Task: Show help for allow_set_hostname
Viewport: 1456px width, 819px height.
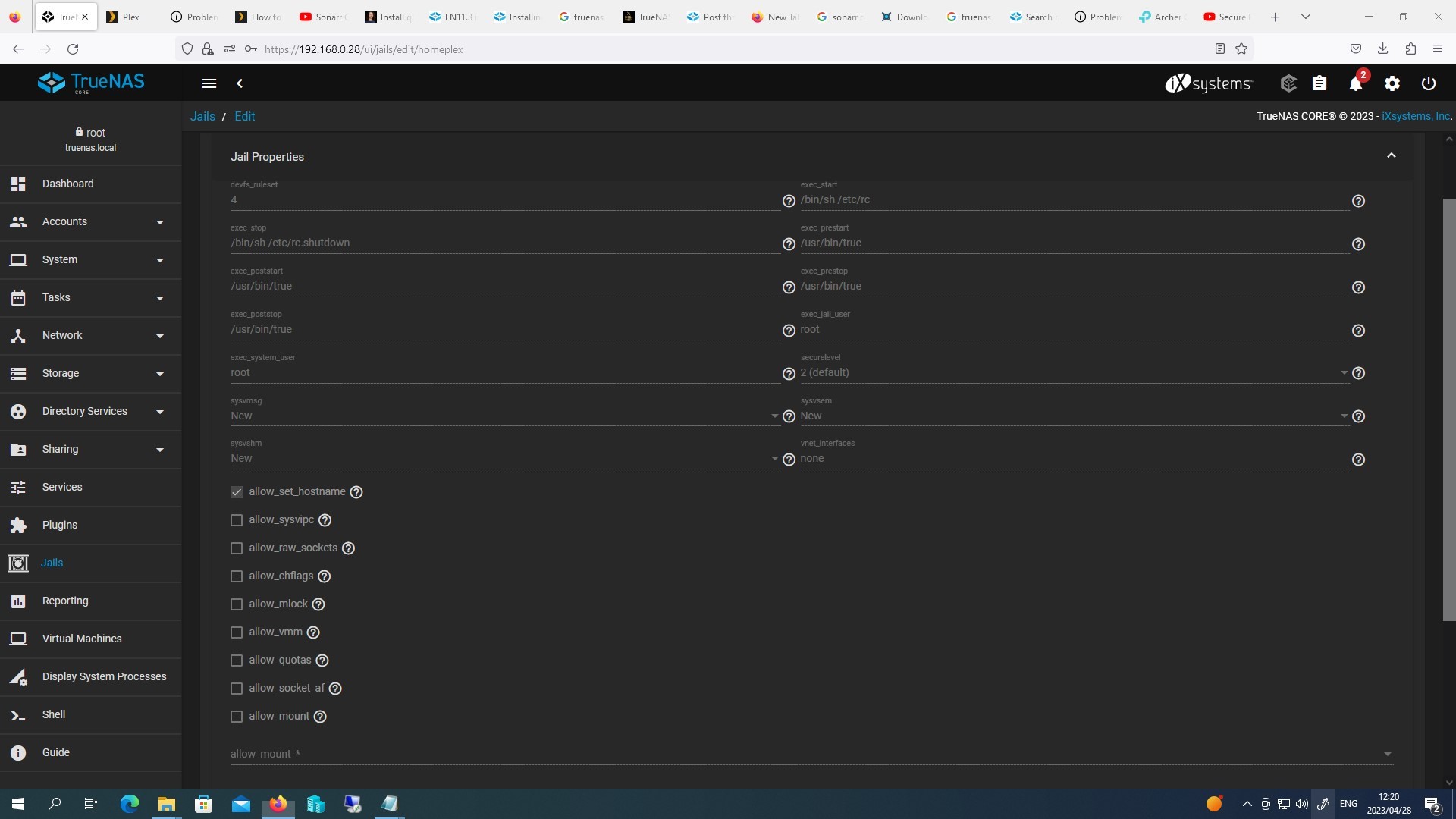Action: [x=356, y=492]
